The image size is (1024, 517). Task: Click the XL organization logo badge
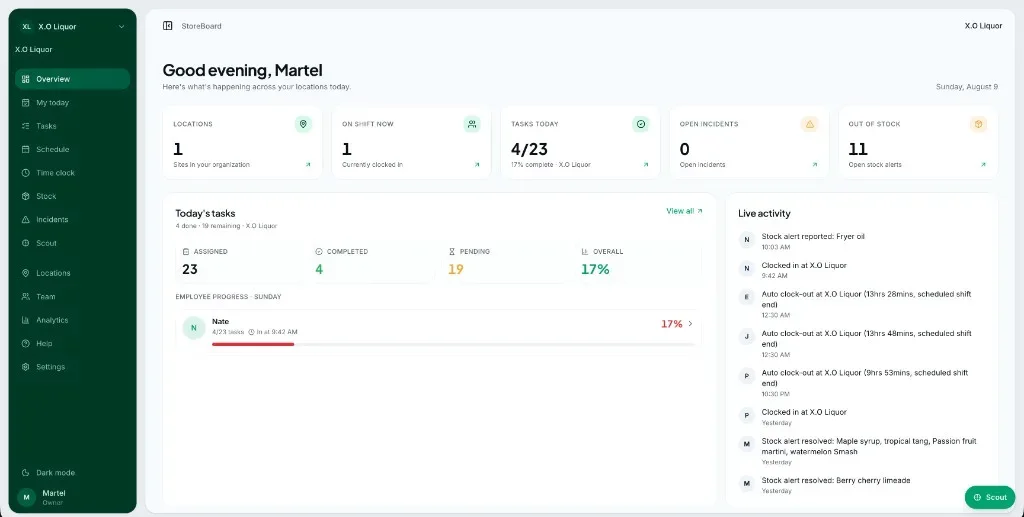point(26,27)
